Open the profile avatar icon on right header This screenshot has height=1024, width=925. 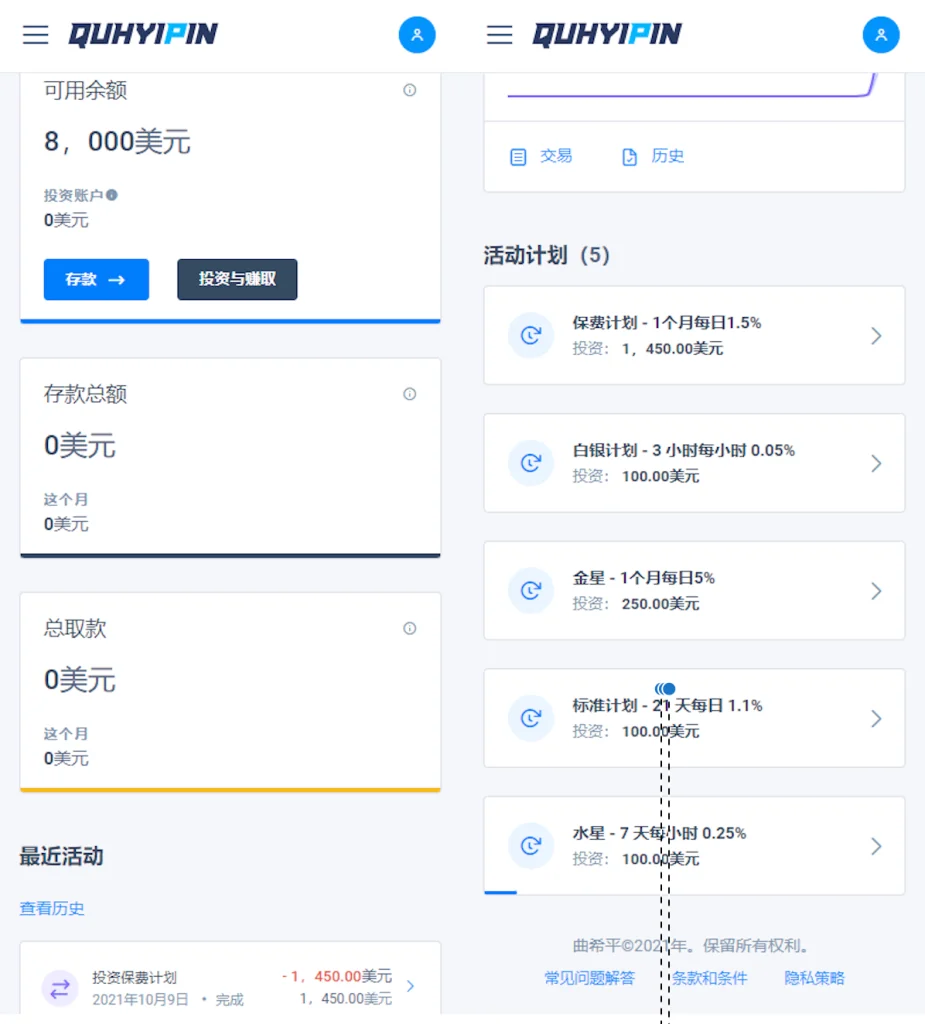(881, 34)
